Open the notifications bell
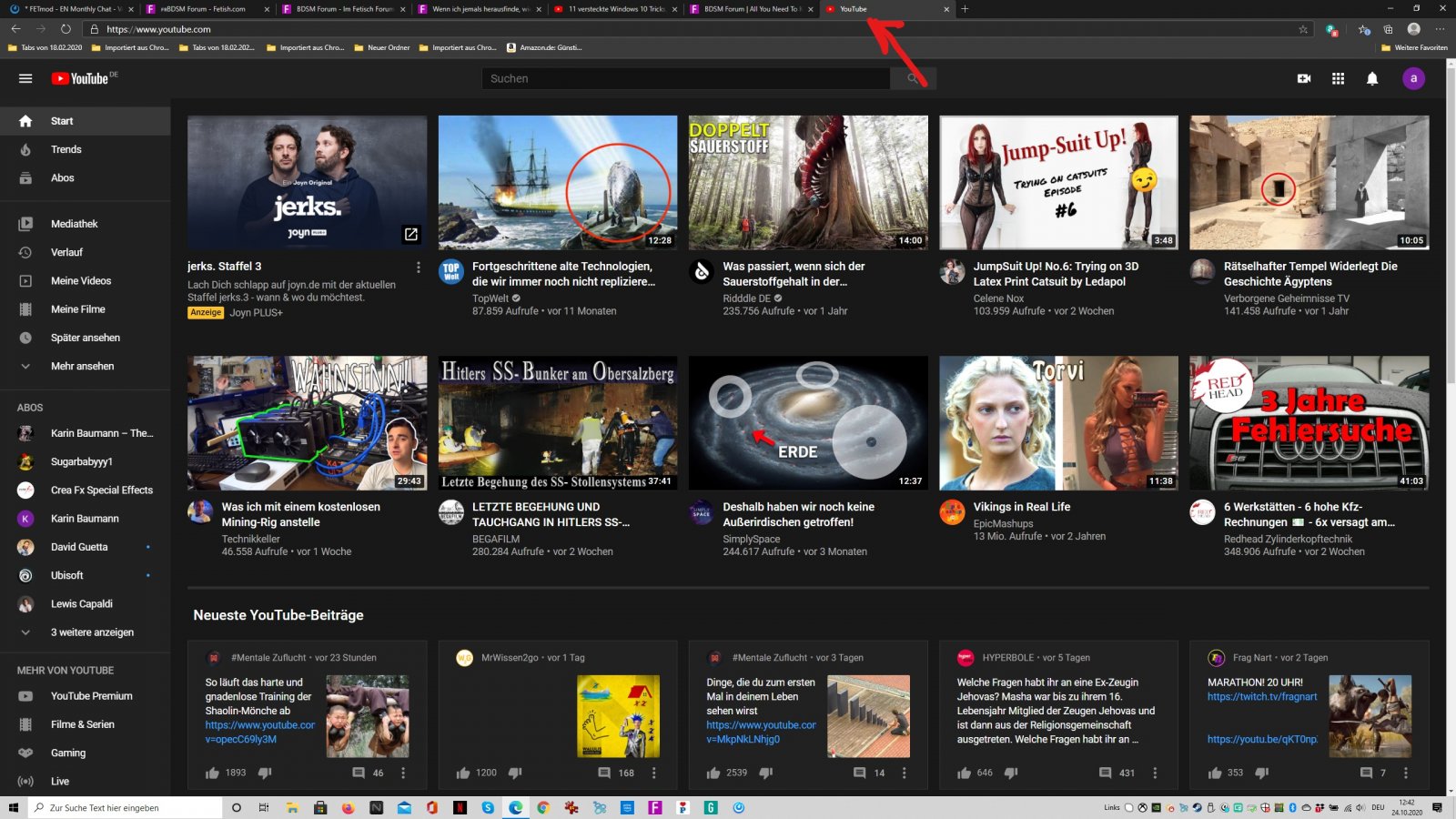This screenshot has height=819, width=1456. [x=1372, y=78]
